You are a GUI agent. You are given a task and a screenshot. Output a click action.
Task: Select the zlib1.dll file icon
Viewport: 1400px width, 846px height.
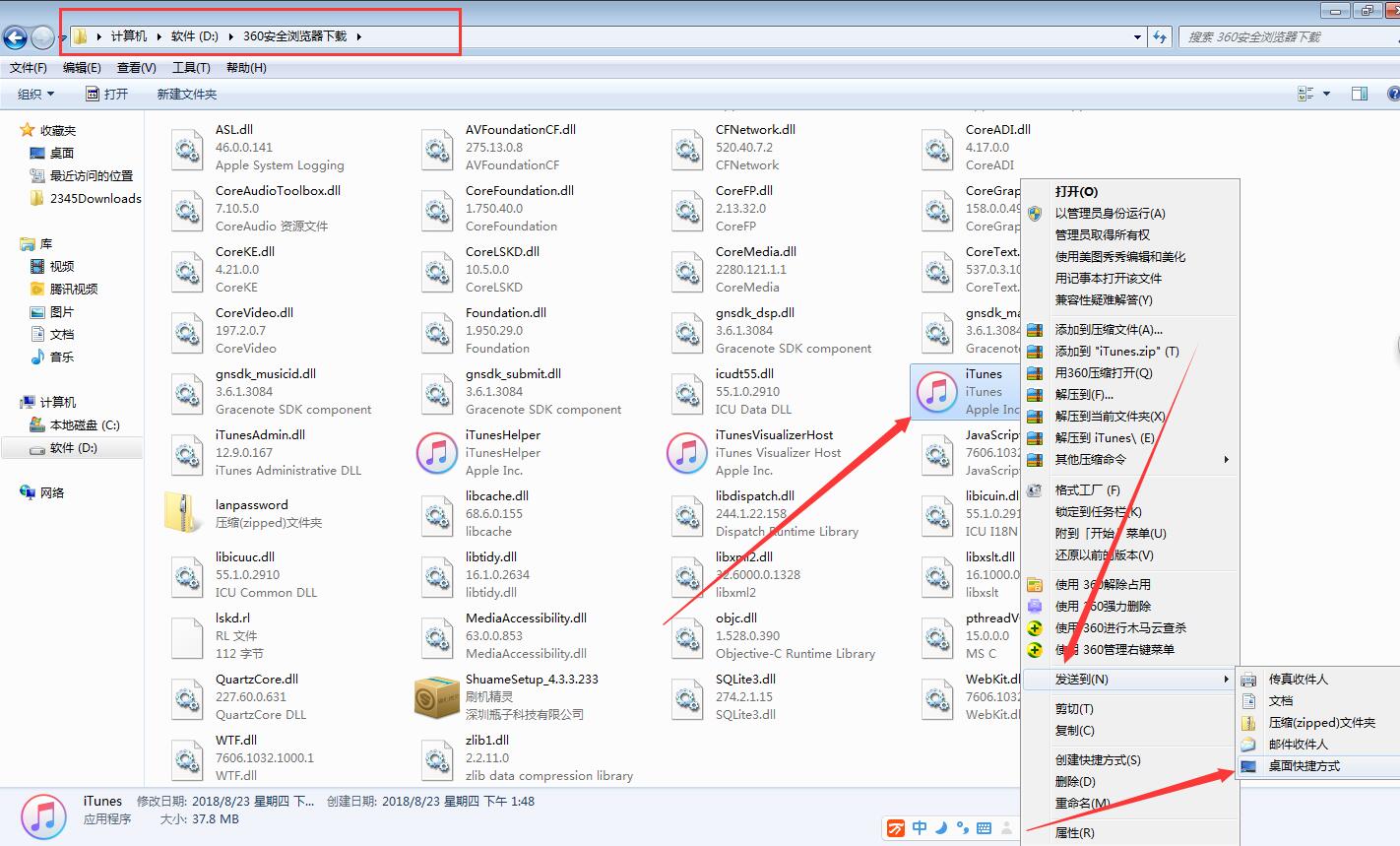tap(437, 758)
